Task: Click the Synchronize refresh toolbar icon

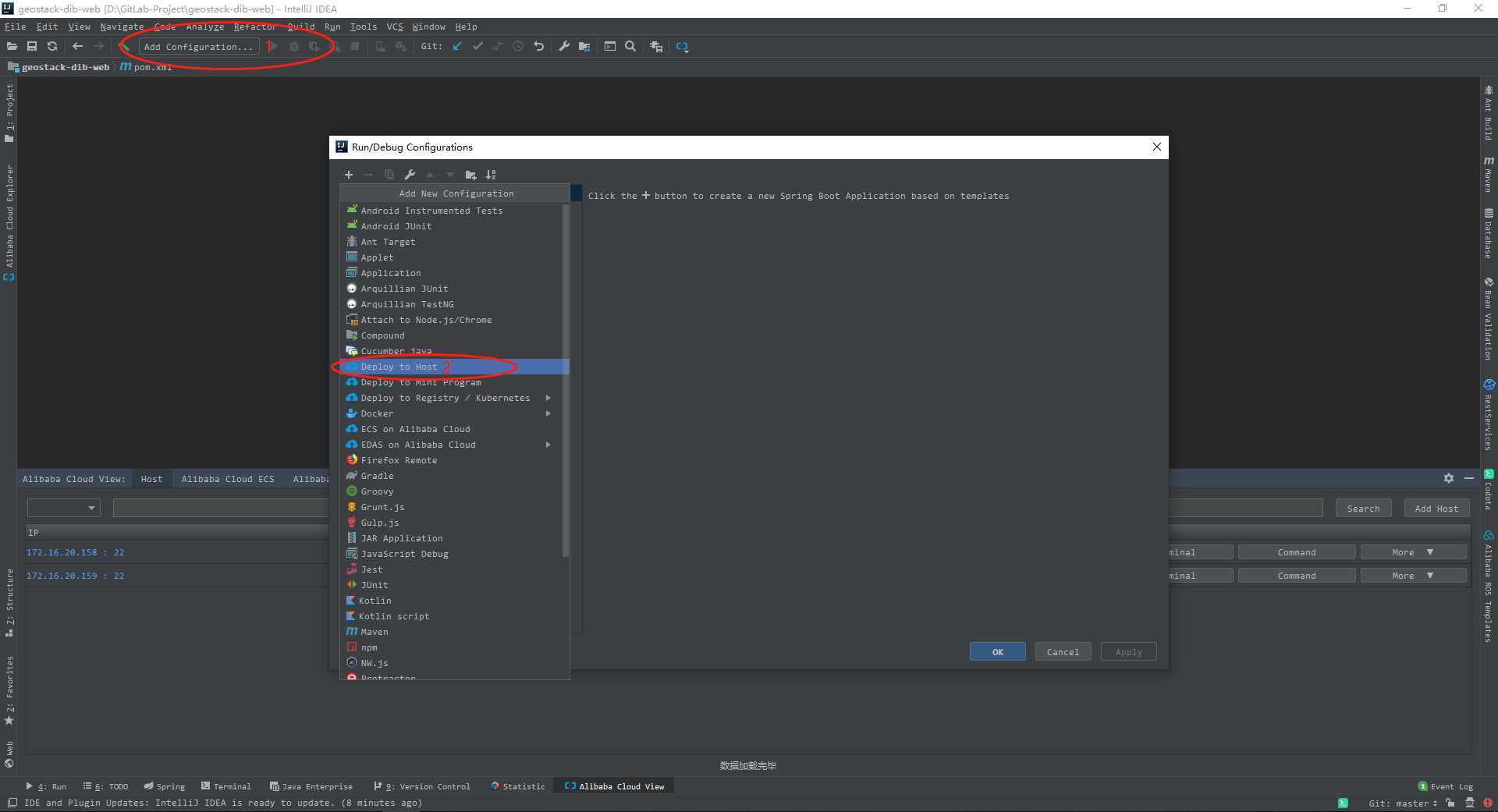Action: point(52,47)
